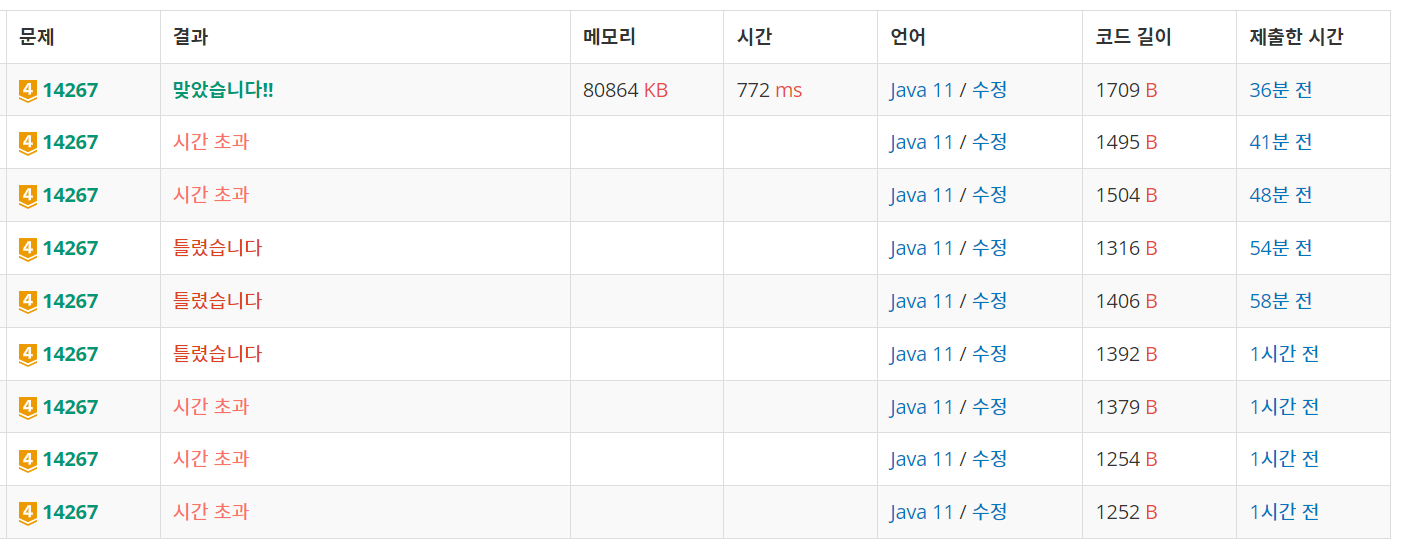Click the 1709 B code length value
The width and height of the screenshot is (1407, 551).
(x=1126, y=90)
